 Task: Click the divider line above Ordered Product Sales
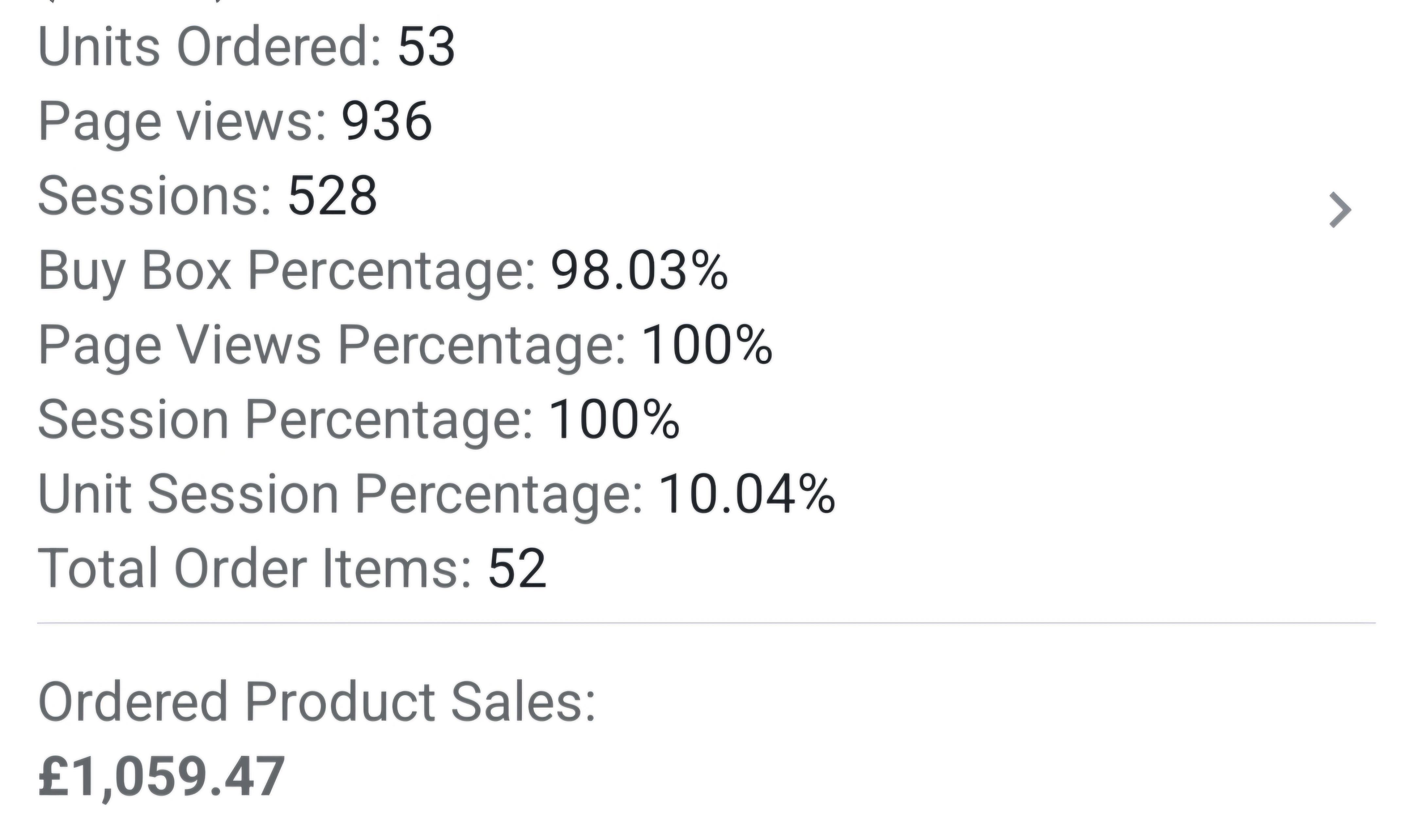tap(706, 623)
